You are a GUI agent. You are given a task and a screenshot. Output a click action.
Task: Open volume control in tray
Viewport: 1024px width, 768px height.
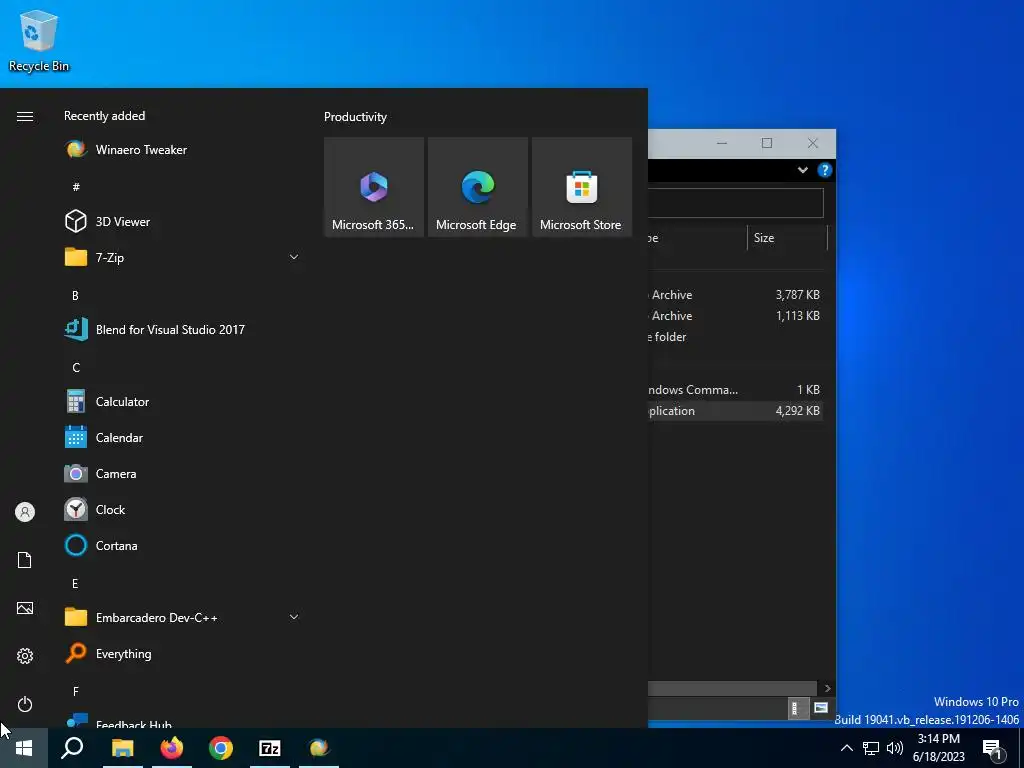[x=895, y=748]
